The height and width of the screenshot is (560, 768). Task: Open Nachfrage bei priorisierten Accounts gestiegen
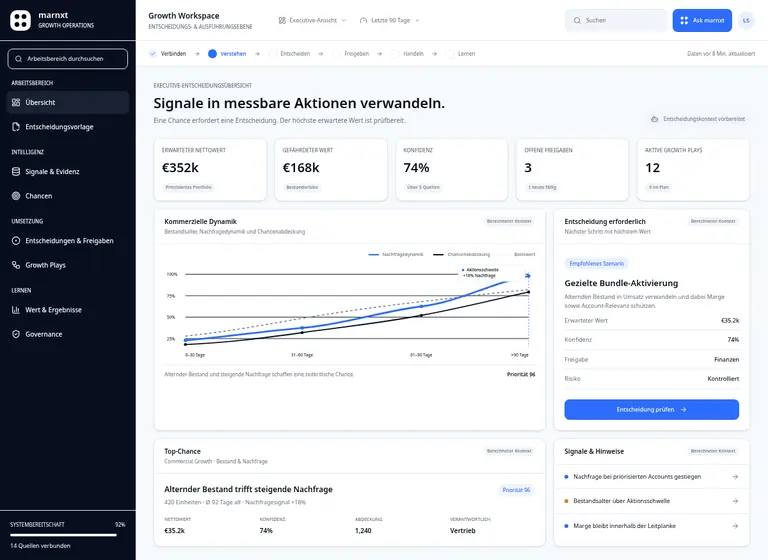651,477
